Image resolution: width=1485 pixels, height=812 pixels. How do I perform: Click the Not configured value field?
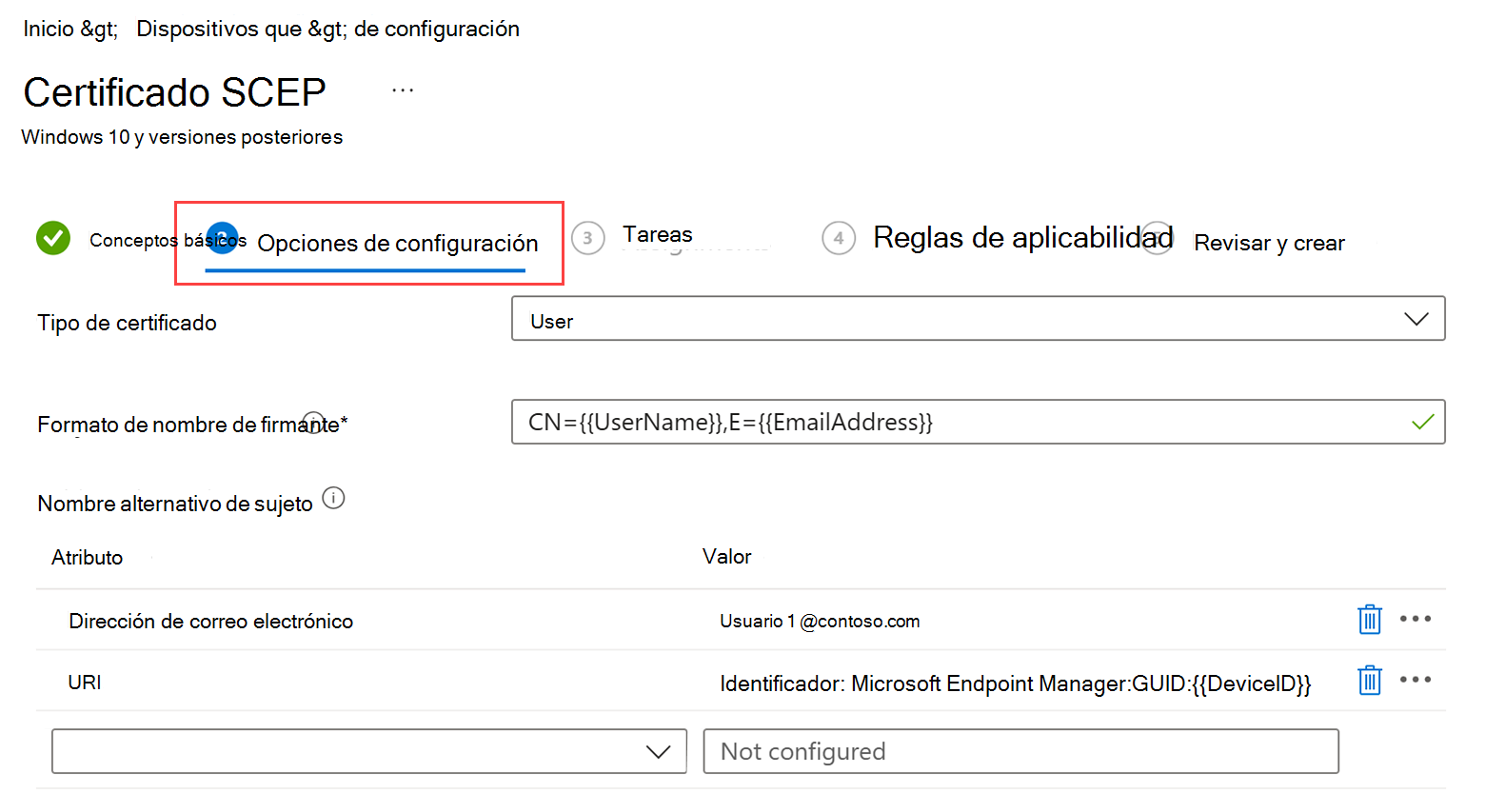coord(1021,751)
